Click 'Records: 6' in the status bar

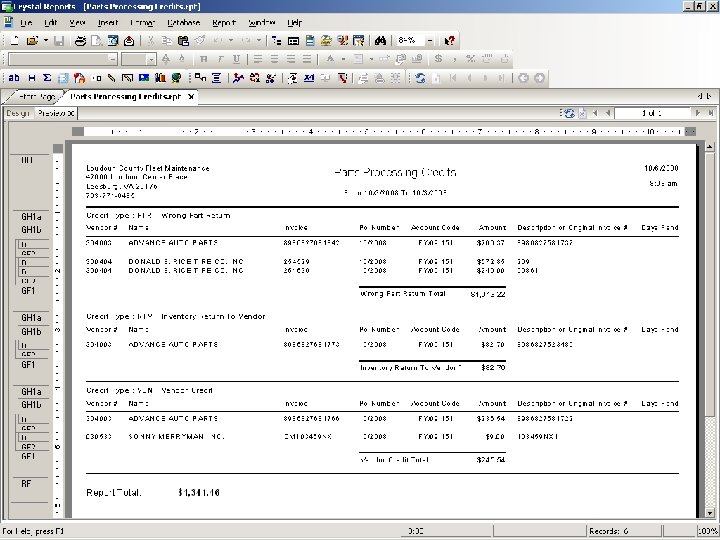tap(608, 531)
